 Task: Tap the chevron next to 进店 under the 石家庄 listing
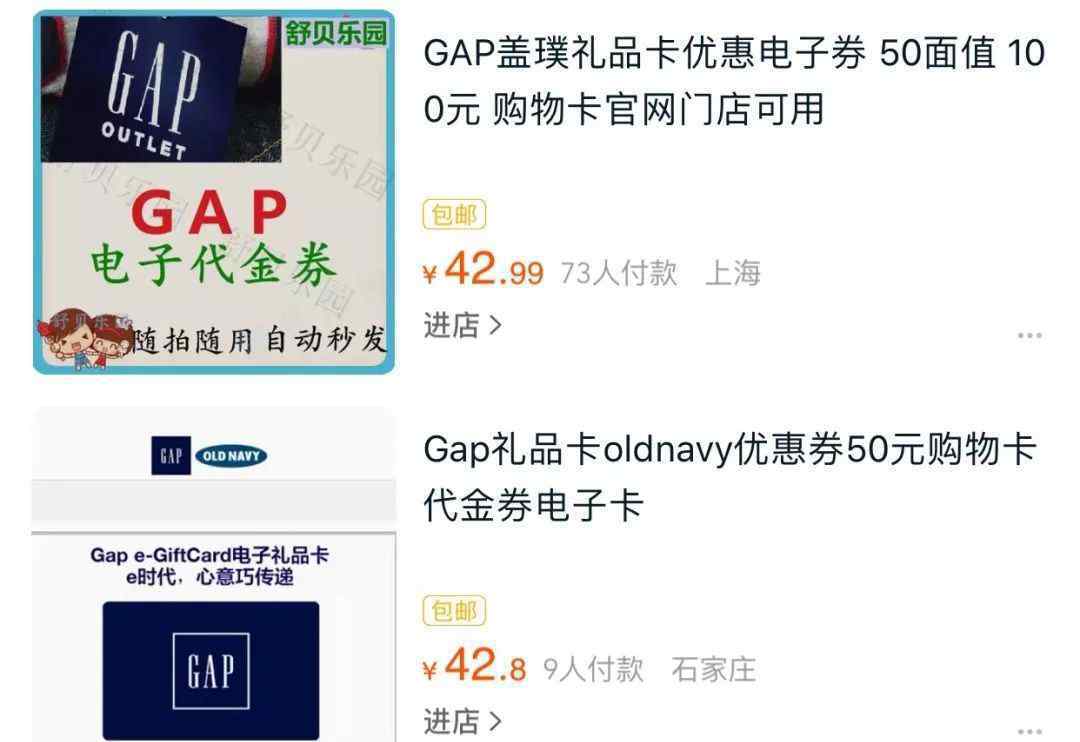(495, 721)
